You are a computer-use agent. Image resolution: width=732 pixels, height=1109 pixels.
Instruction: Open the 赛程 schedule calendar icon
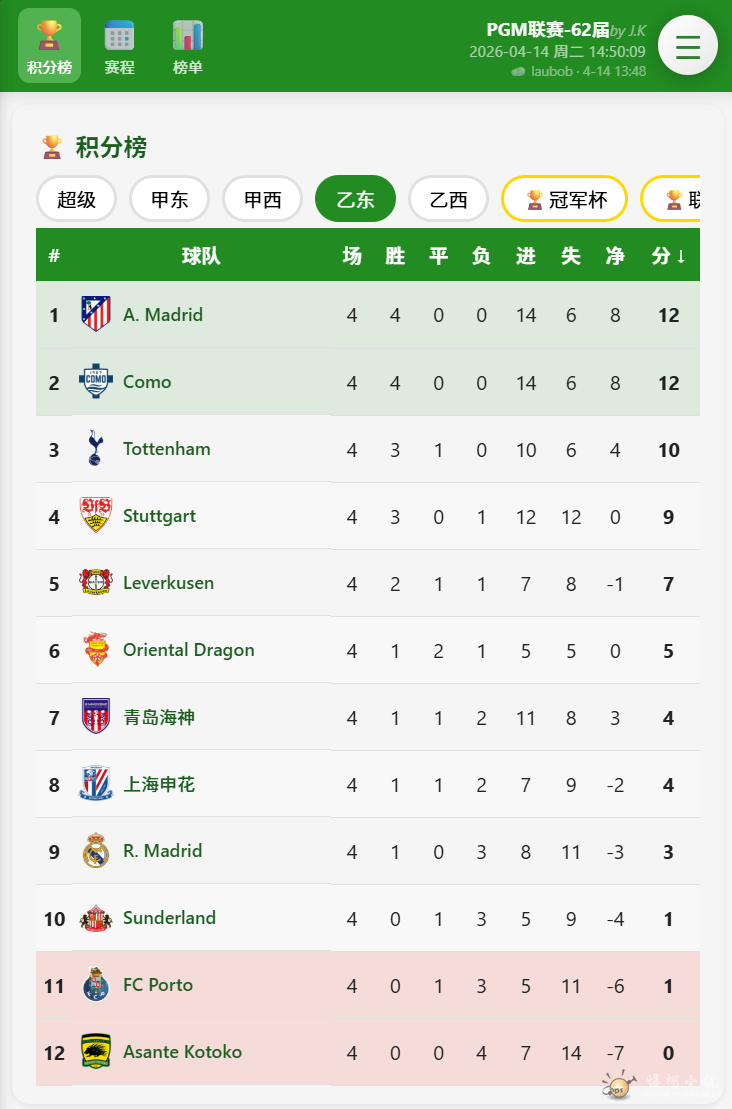tap(119, 37)
